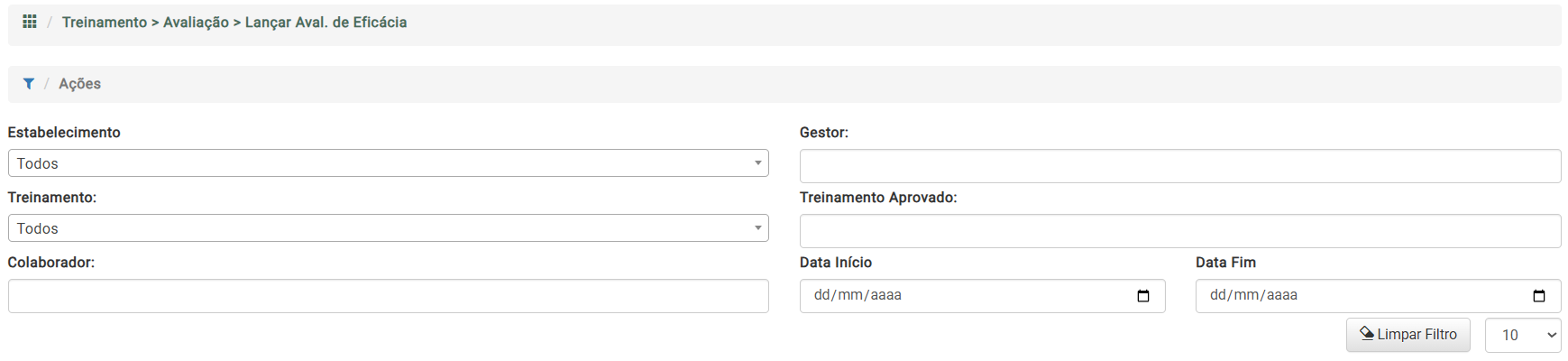Click the Estabelecimento dropdown arrow
Viewport: 1568px width, 361px height.
(x=757, y=163)
